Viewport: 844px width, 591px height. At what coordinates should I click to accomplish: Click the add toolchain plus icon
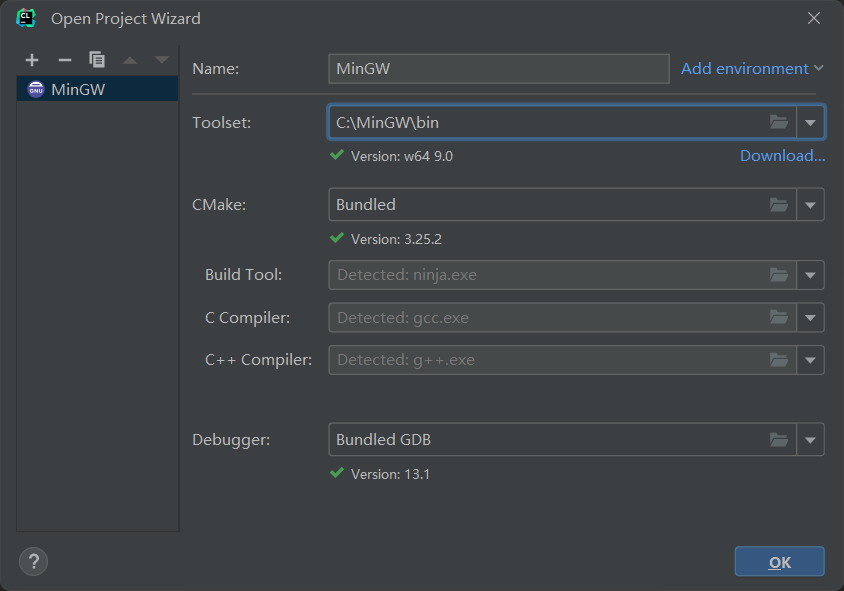[x=32, y=60]
